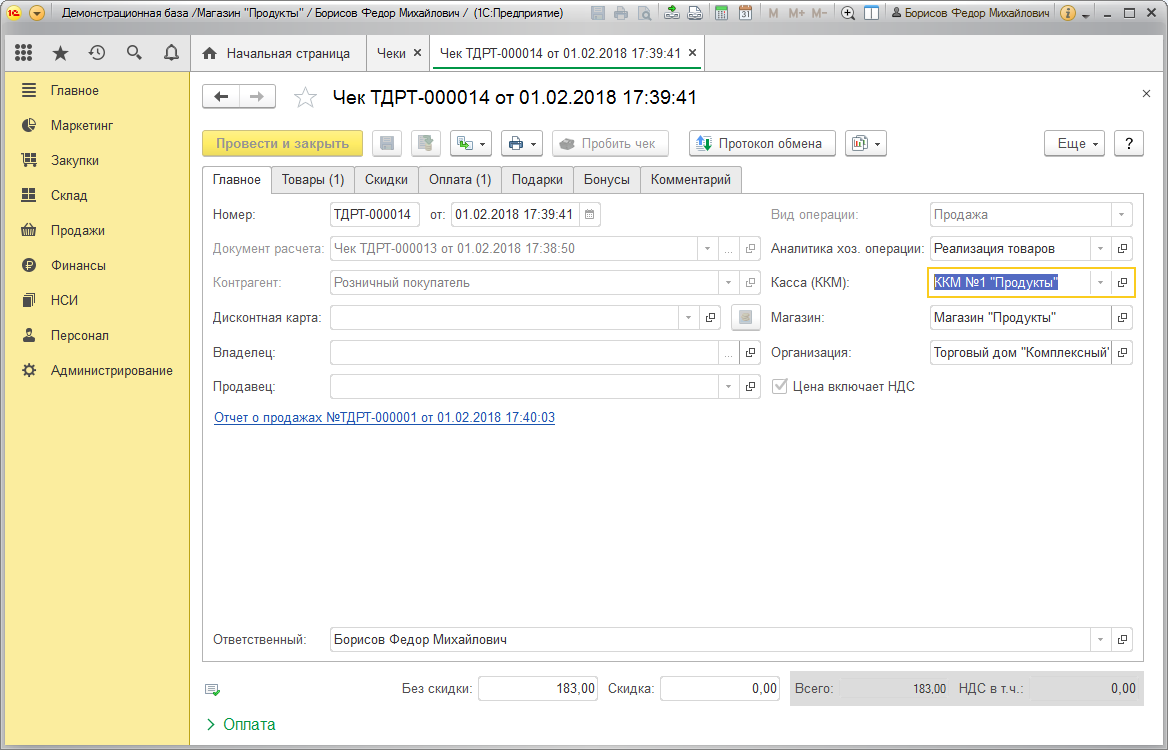The image size is (1168, 750).
Task: Post the document icon button
Action: (426, 144)
